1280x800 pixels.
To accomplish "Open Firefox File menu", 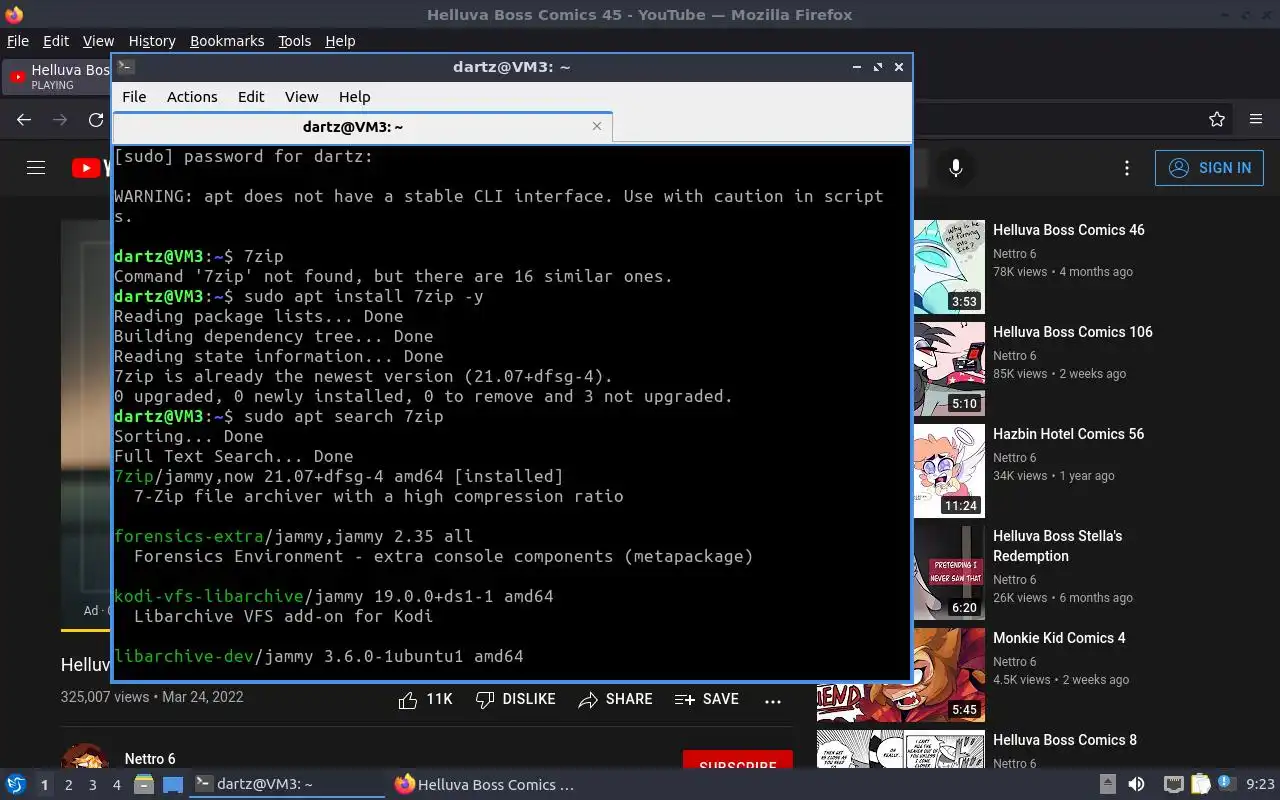I will (18, 41).
